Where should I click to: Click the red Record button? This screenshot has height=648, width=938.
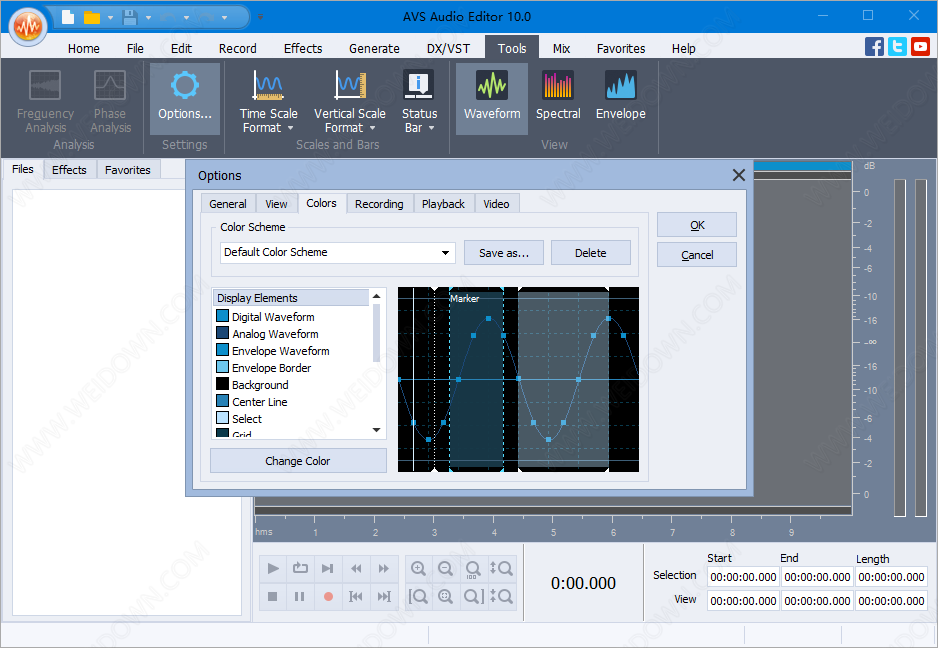pos(328,596)
